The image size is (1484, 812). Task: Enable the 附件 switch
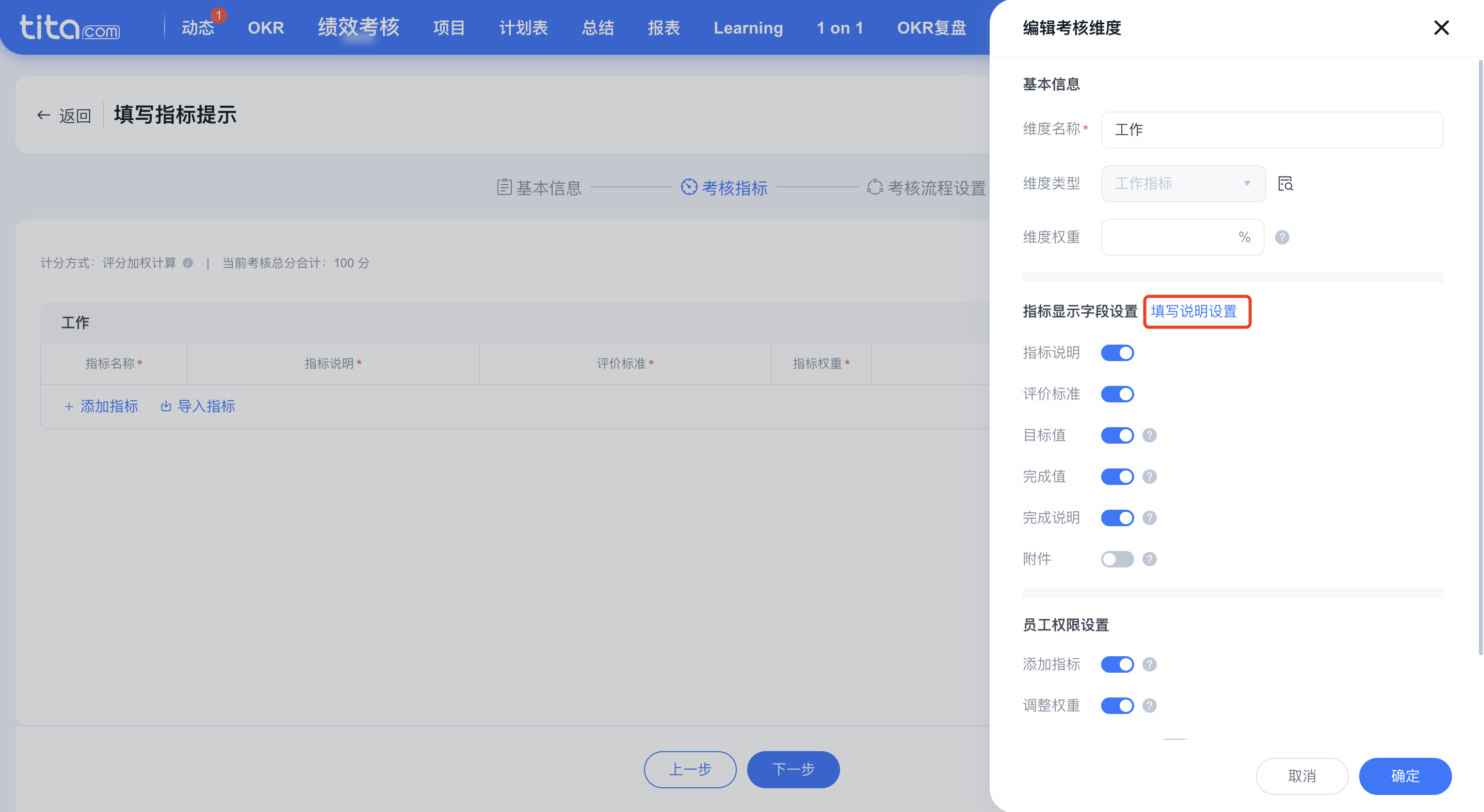pyautogui.click(x=1117, y=559)
